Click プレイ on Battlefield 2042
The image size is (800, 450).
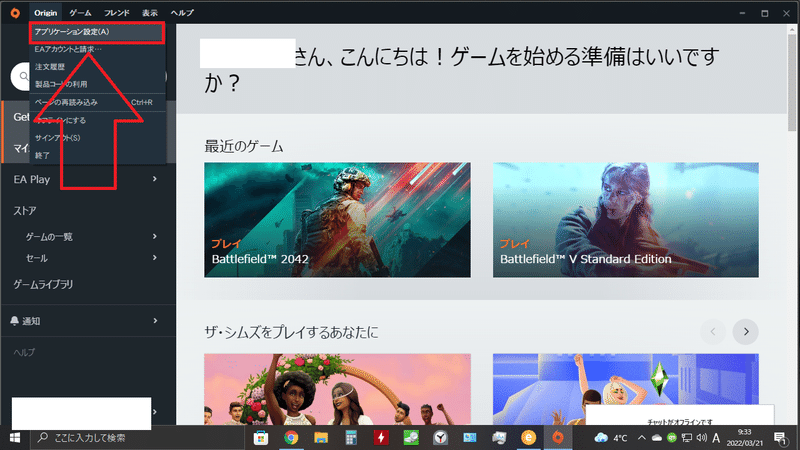226,244
